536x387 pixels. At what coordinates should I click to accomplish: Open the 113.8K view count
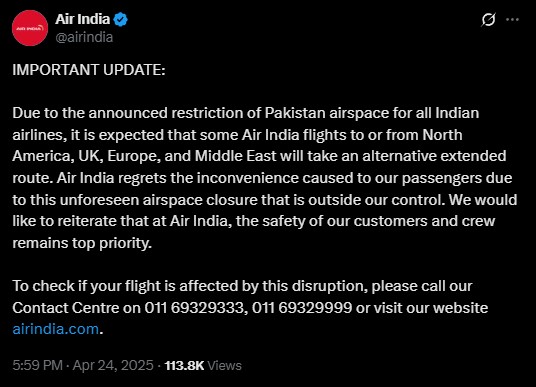coord(184,366)
